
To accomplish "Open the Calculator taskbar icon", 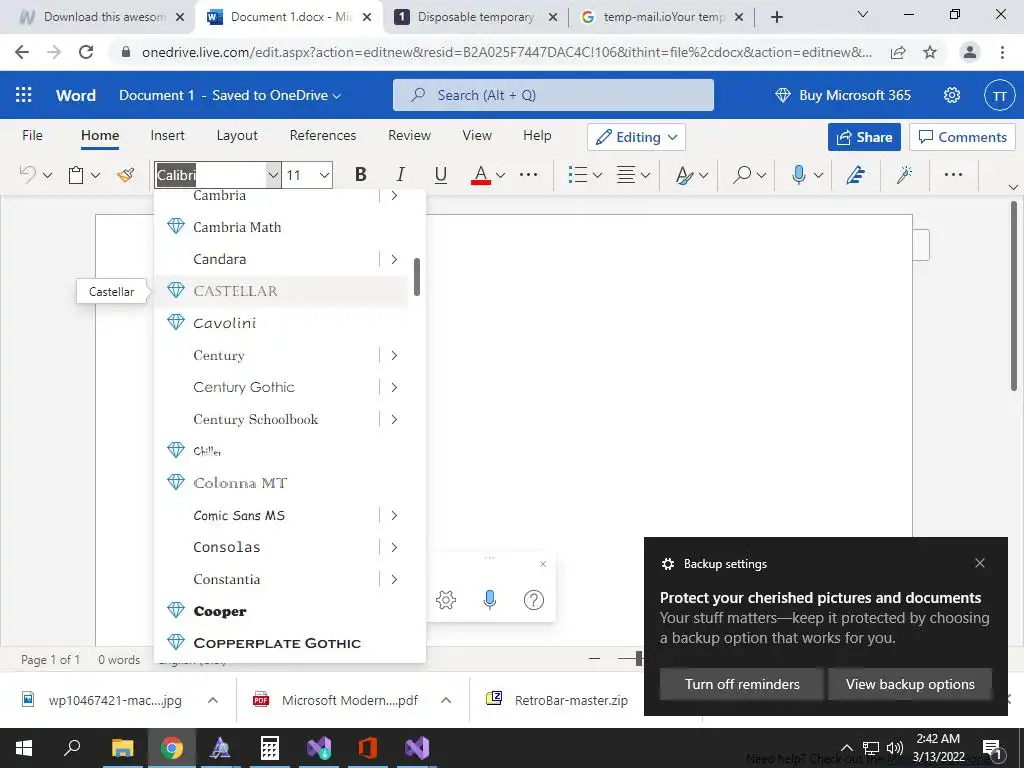I will click(270, 748).
